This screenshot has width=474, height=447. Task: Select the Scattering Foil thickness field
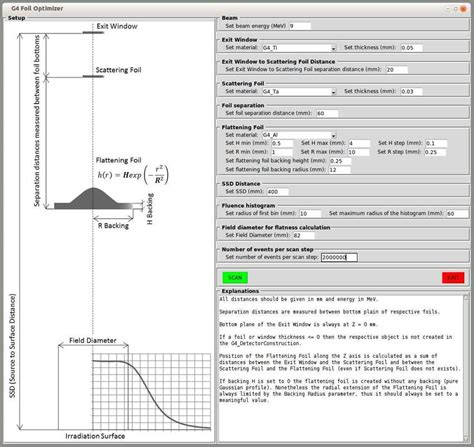click(x=411, y=92)
